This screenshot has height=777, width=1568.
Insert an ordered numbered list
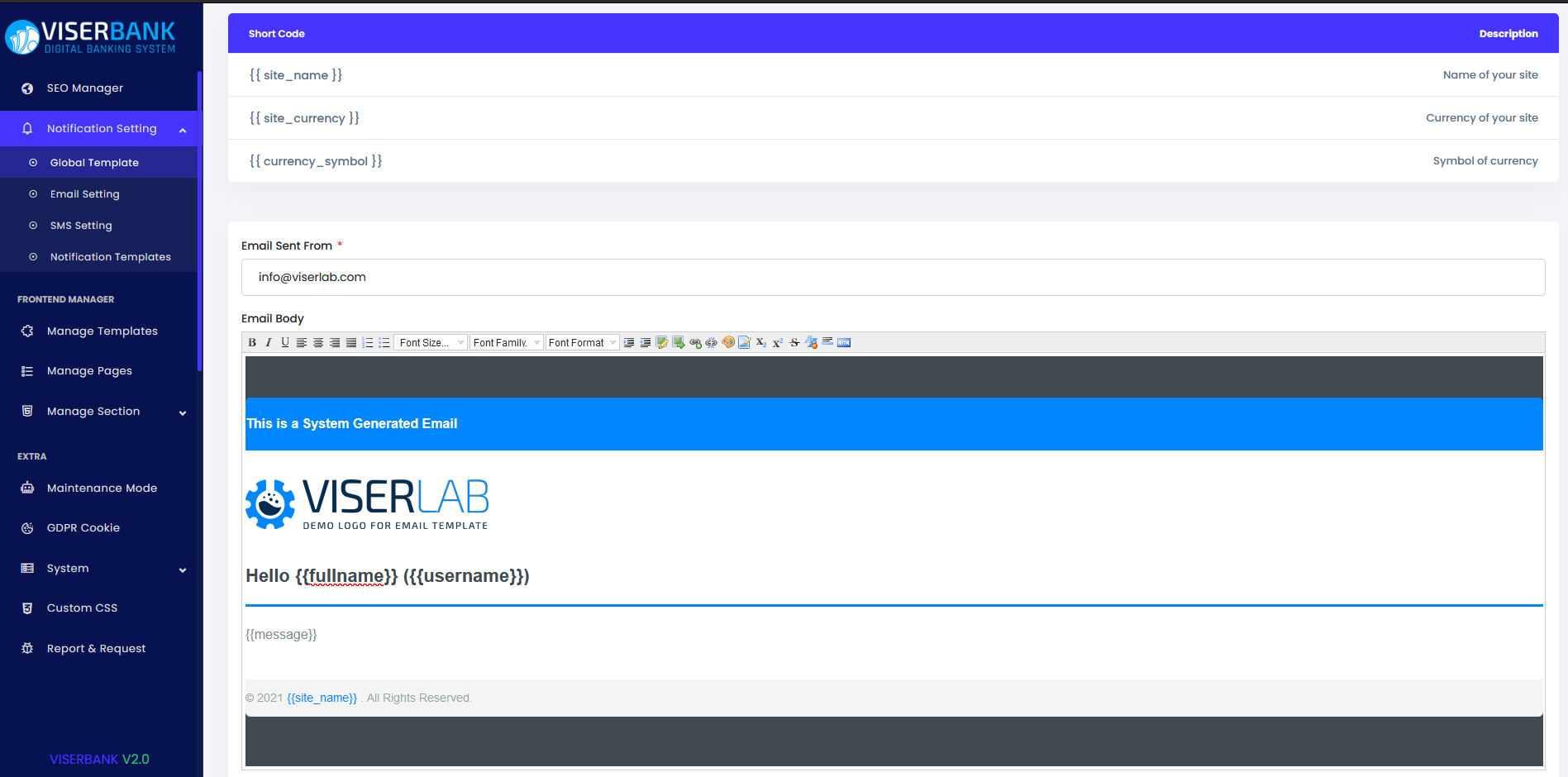[x=368, y=342]
